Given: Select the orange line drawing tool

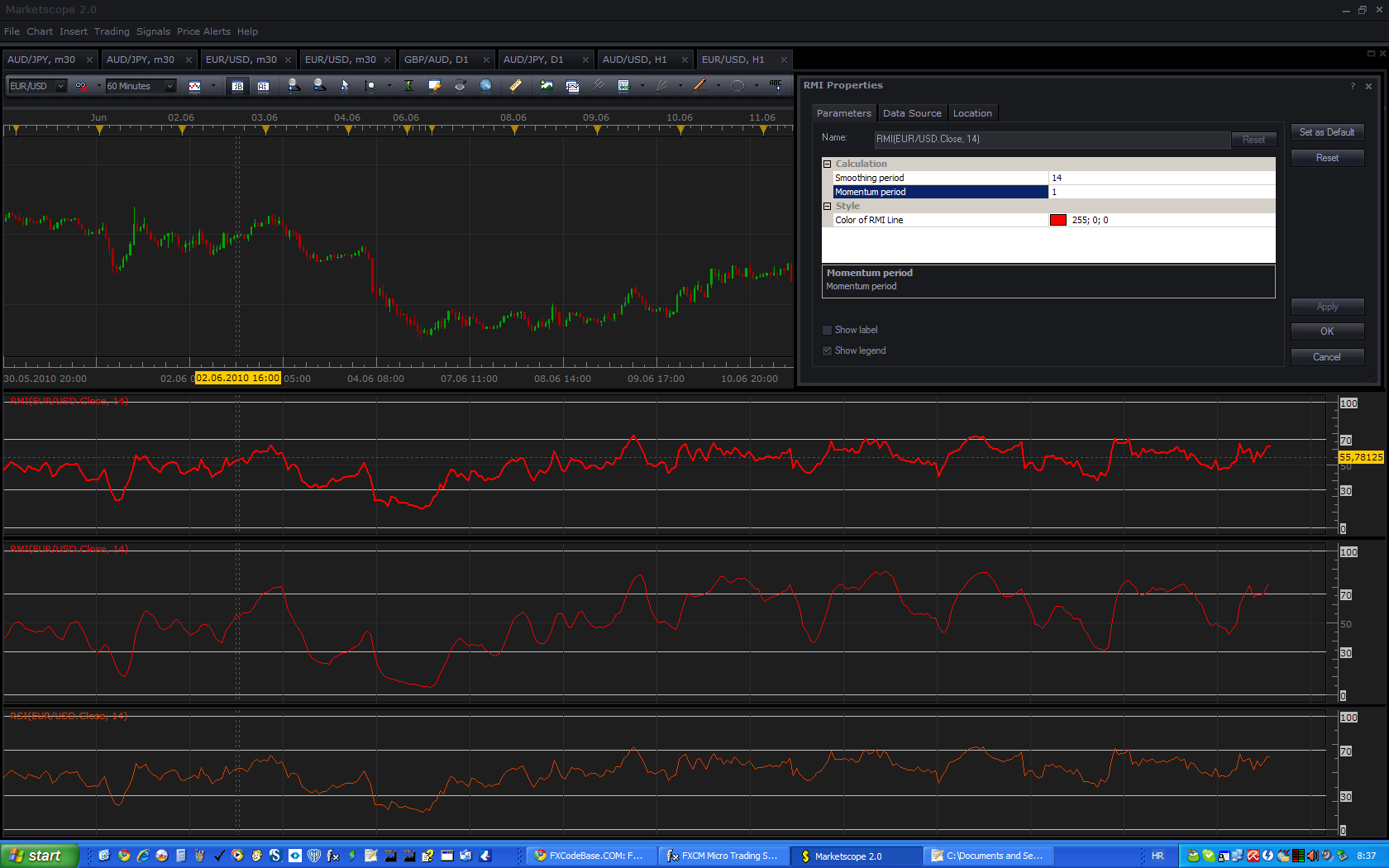Looking at the screenshot, I should [700, 86].
